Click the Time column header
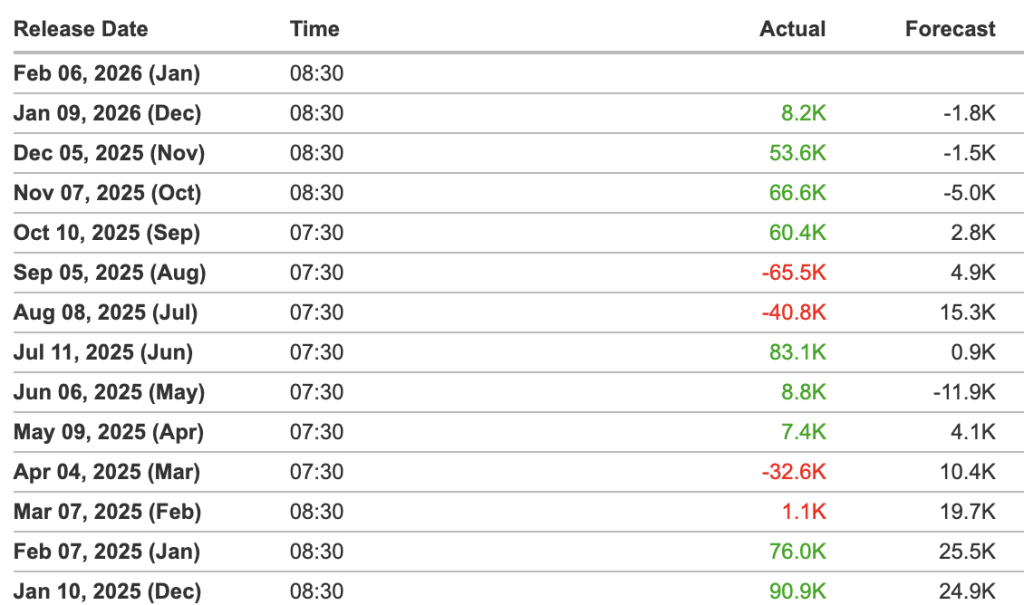The width and height of the screenshot is (1024, 605). 315,29
